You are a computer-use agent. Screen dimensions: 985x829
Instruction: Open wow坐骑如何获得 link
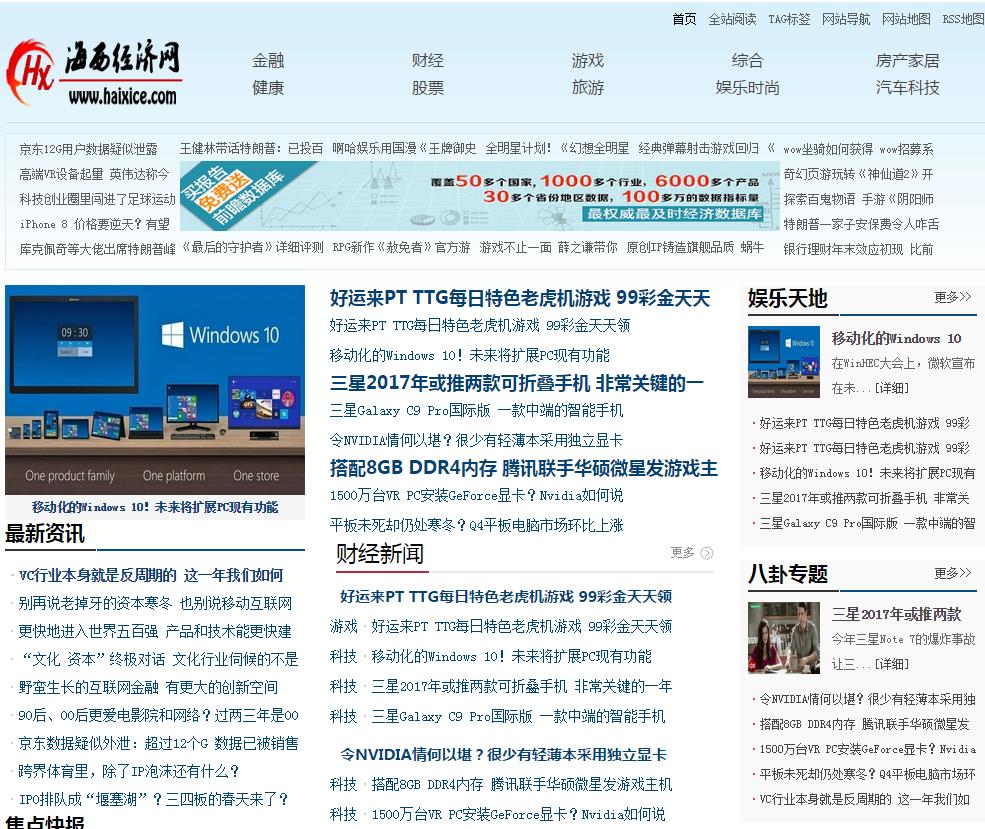[828, 149]
